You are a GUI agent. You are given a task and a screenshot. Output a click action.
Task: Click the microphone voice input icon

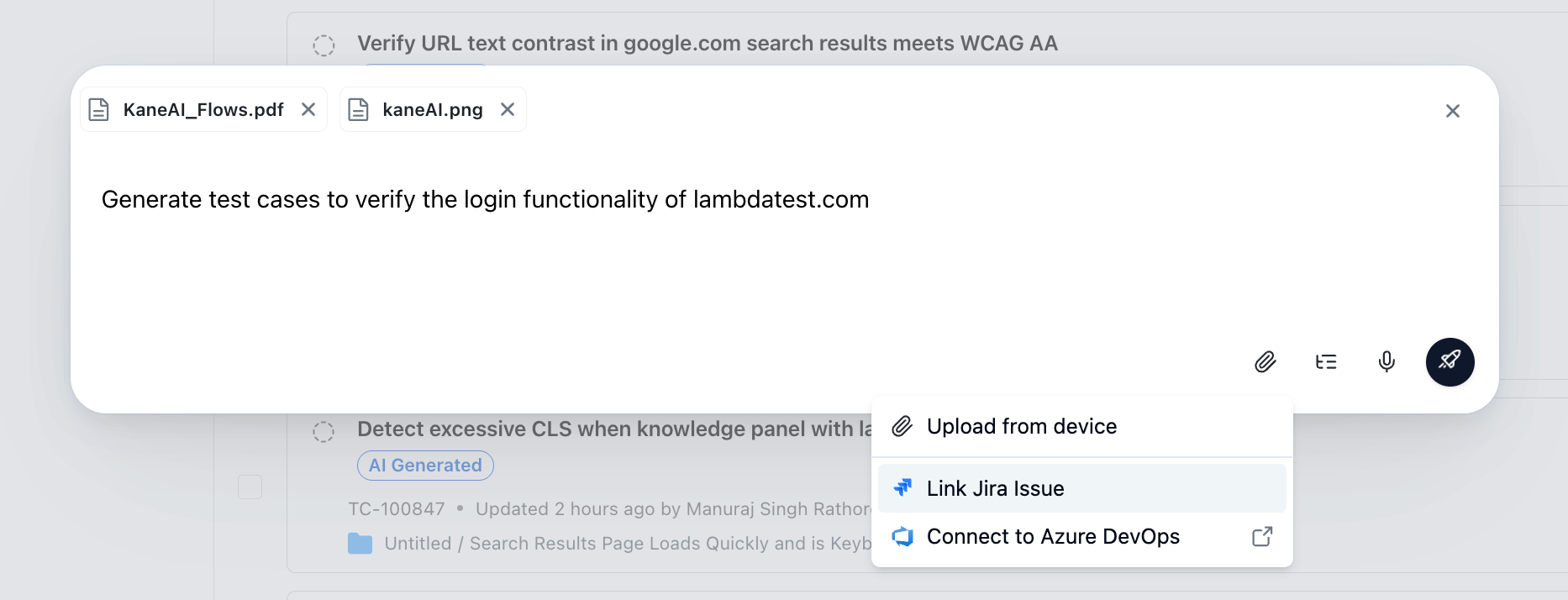(1386, 361)
